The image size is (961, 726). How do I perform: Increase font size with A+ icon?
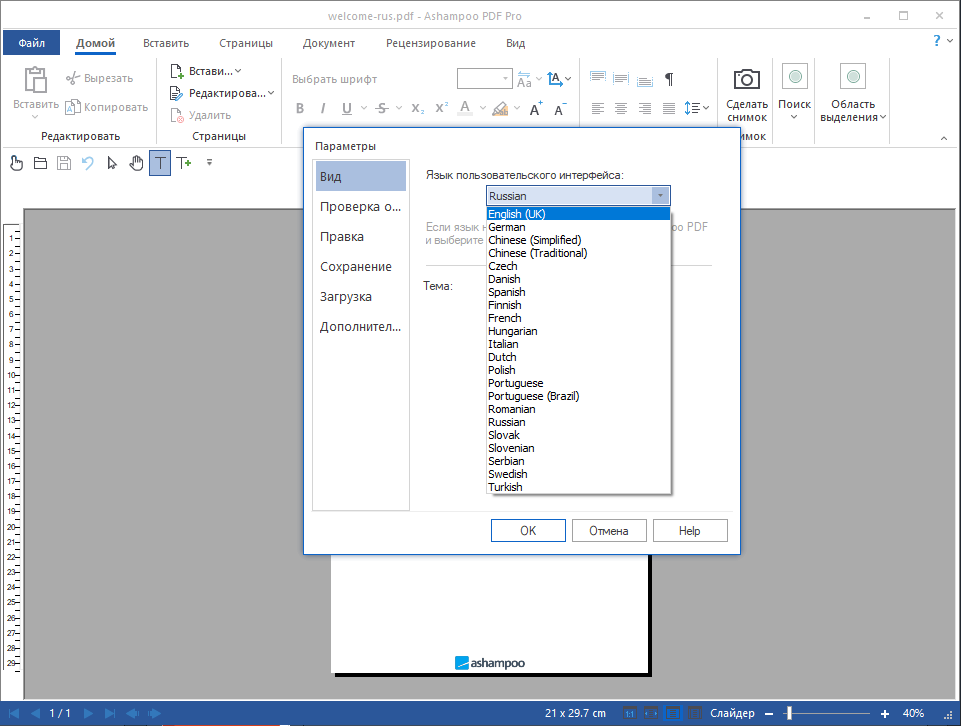click(536, 108)
